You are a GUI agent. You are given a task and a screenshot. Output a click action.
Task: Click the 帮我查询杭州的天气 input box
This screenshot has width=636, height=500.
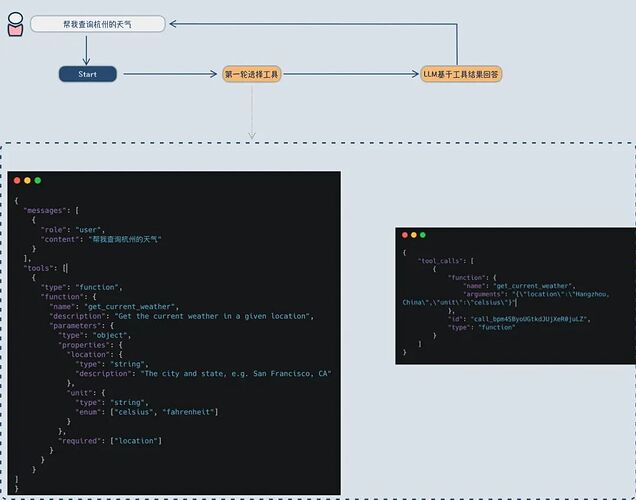[x=96, y=23]
